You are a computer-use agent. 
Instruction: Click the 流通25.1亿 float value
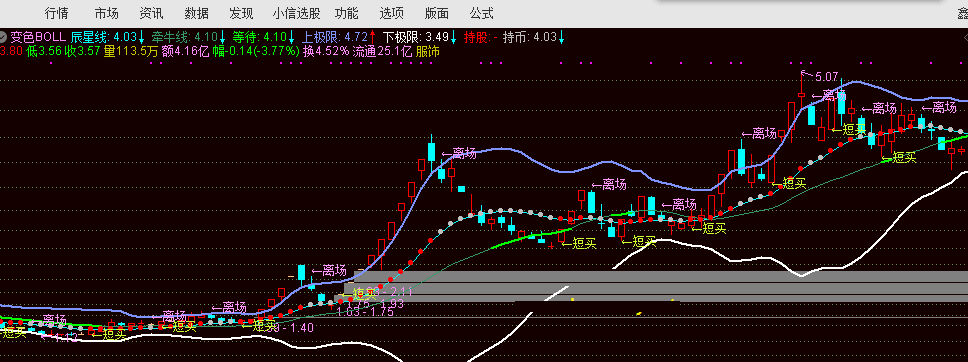[x=383, y=51]
